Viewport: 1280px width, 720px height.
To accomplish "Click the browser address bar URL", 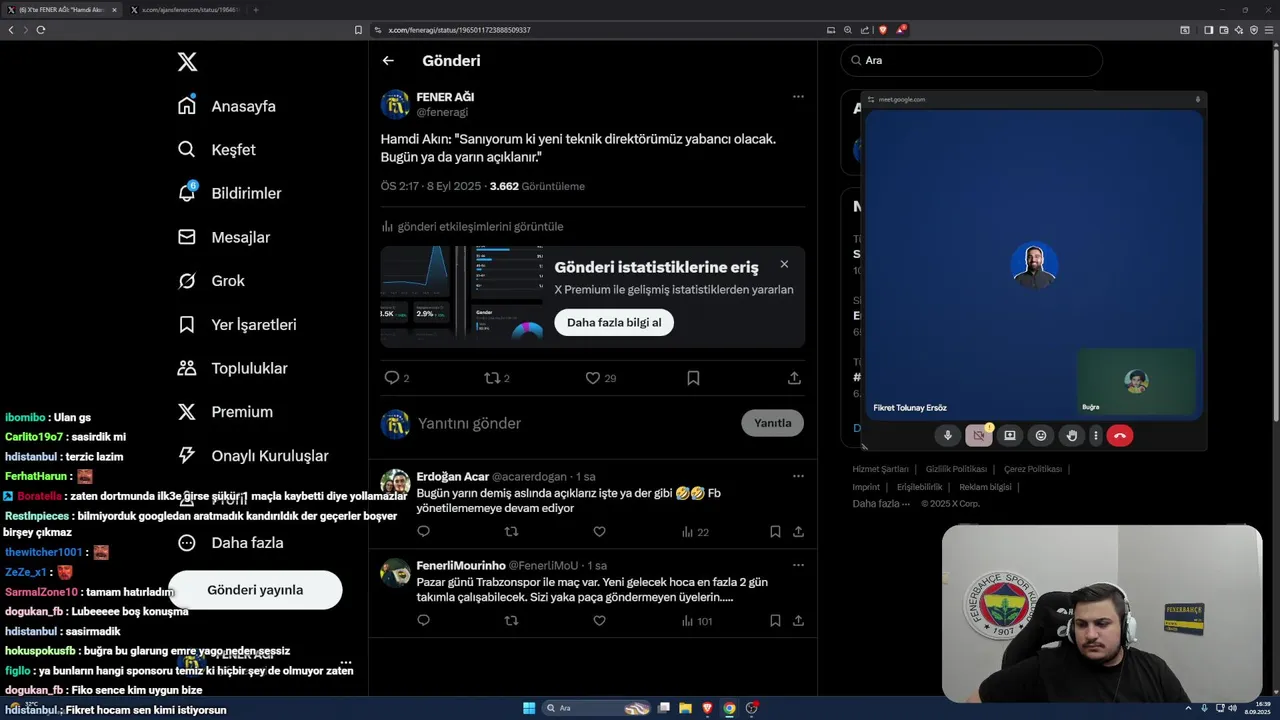I will coord(459,30).
